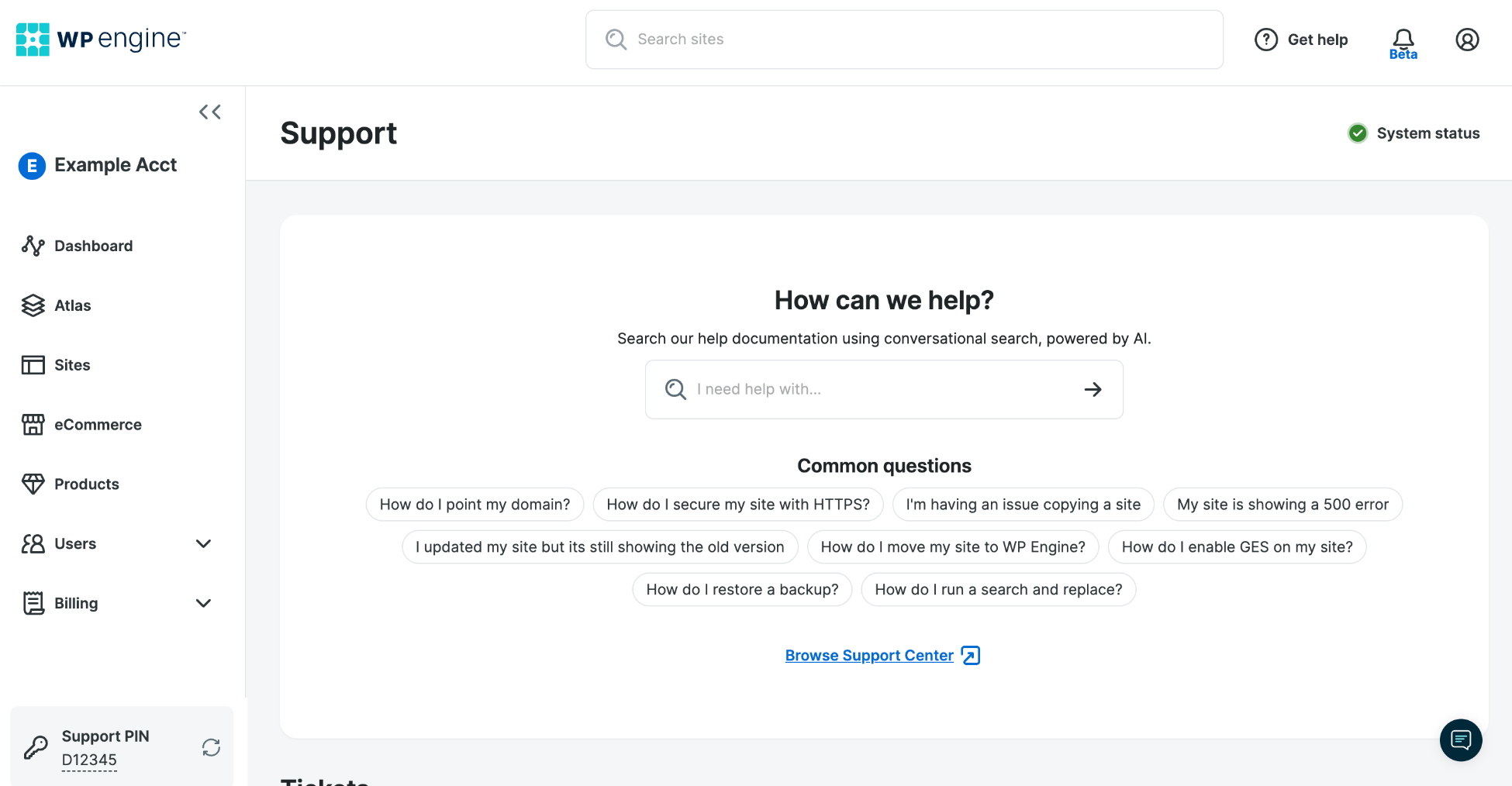This screenshot has height=786, width=1512.
Task: Open the Dashboard section
Action: (x=93, y=246)
